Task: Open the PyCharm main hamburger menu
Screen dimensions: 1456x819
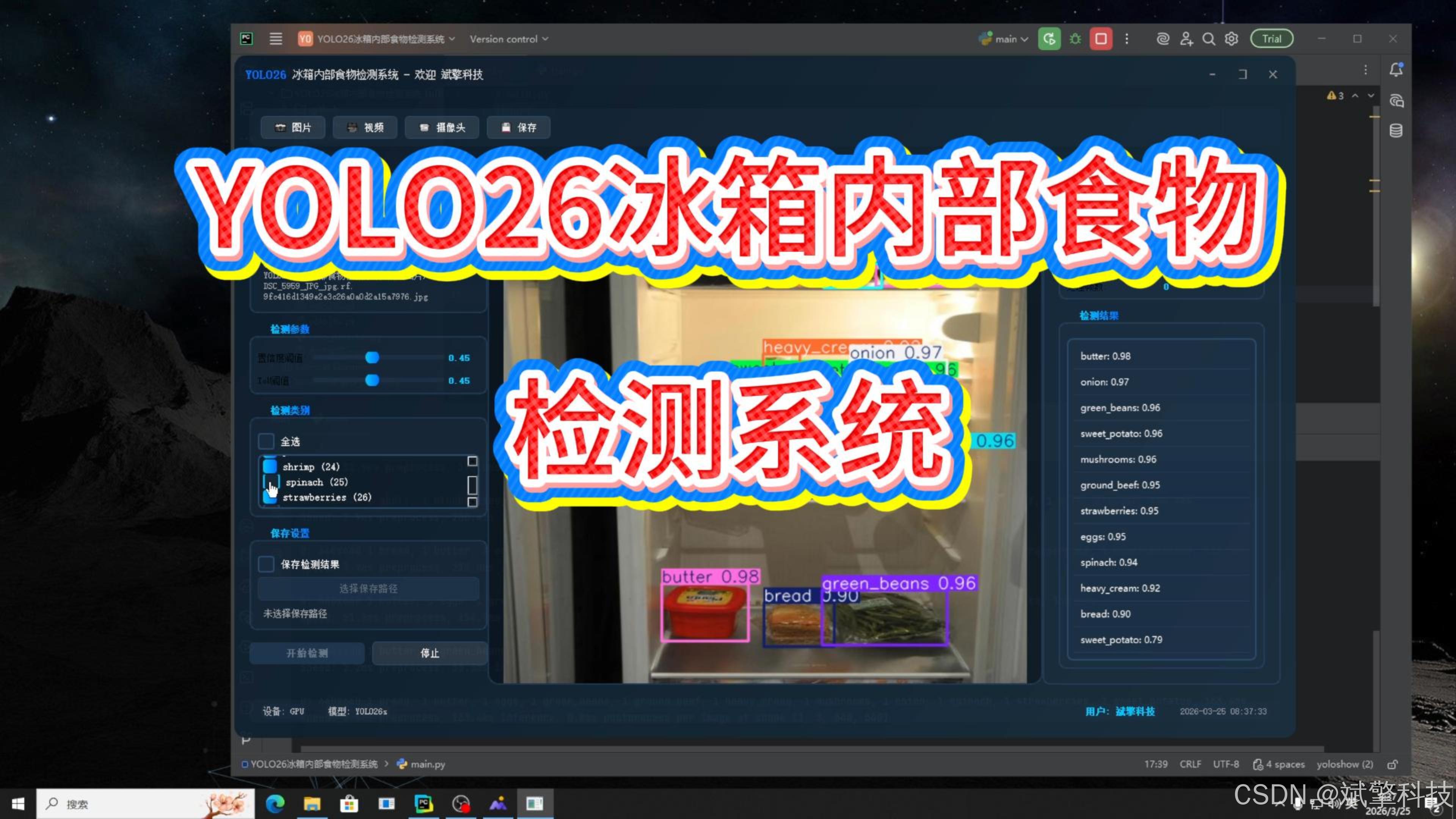Action: point(276,39)
